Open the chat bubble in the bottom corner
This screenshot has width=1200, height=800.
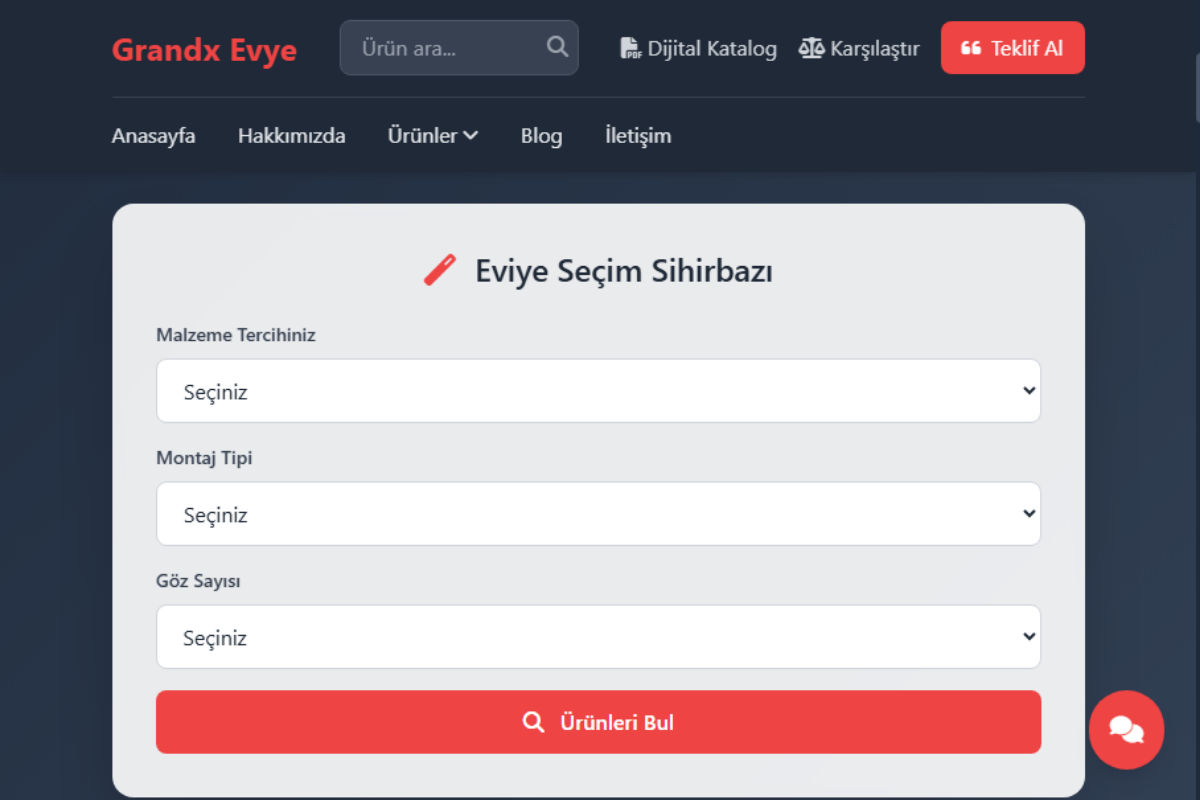tap(1126, 731)
